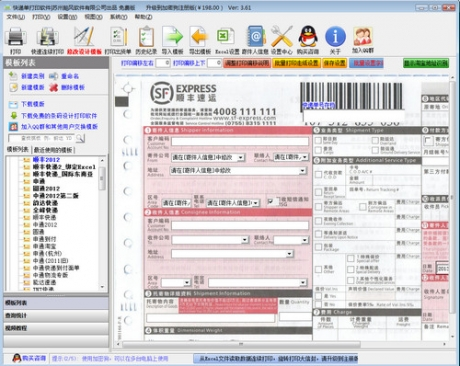This screenshot has width=460, height=366.
Task: Check the 代收货款 C.O.D checkbox
Action: [x=318, y=174]
